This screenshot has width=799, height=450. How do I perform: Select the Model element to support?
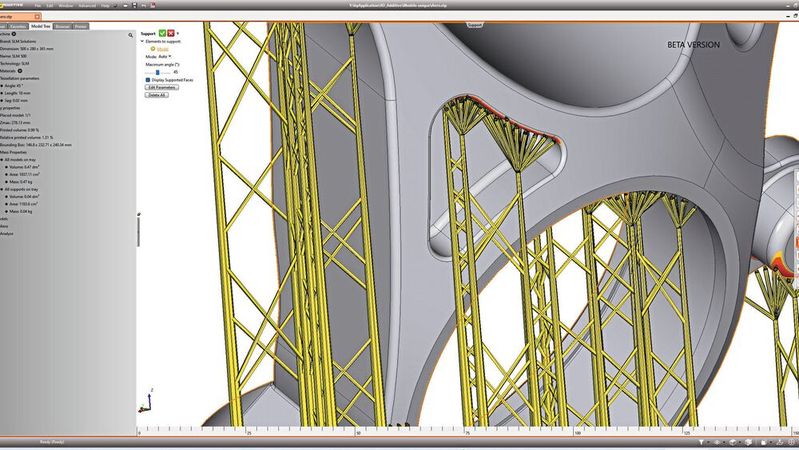163,49
